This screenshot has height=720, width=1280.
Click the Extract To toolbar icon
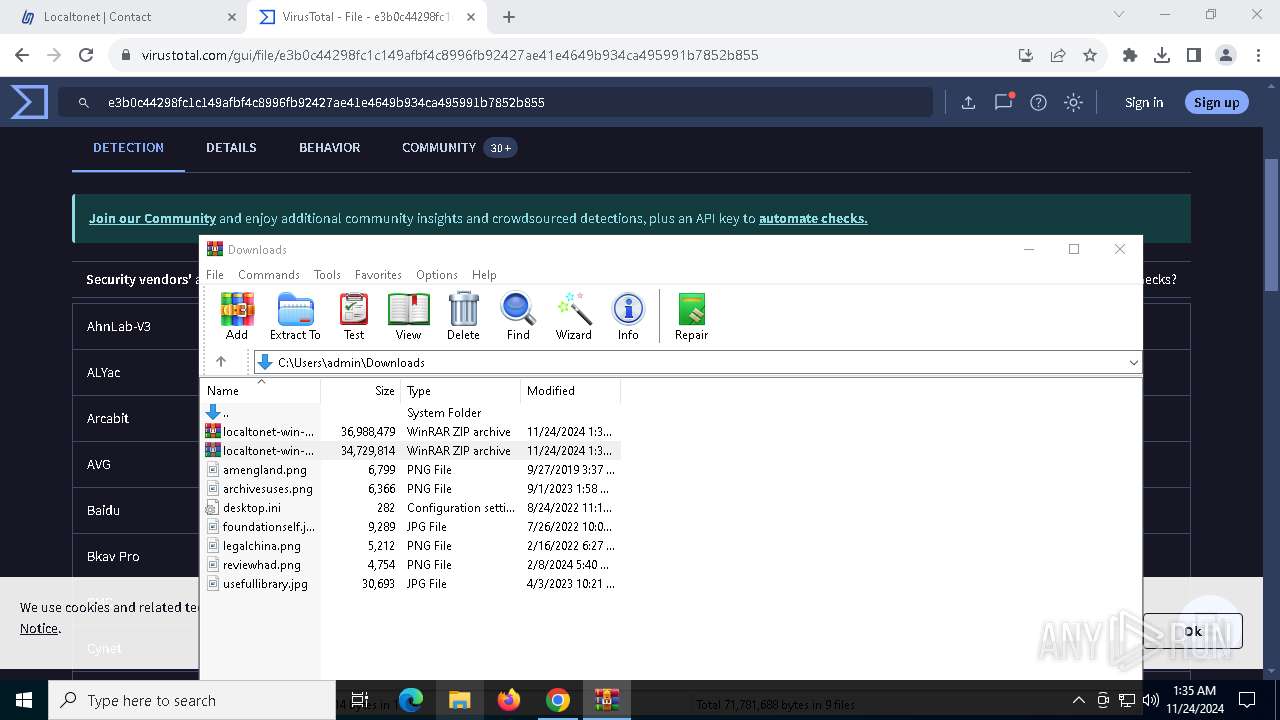pos(295,316)
